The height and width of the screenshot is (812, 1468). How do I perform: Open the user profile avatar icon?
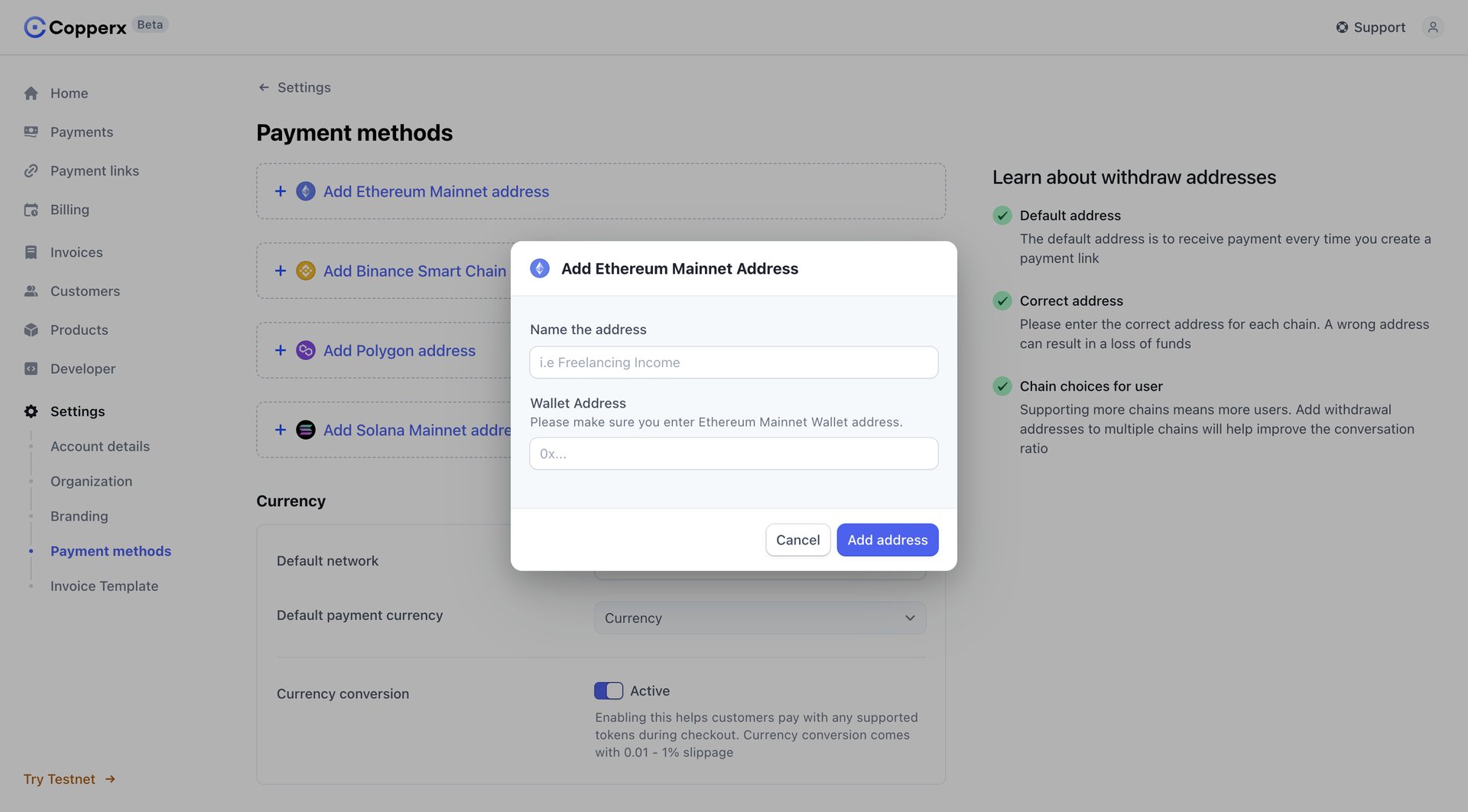point(1432,28)
